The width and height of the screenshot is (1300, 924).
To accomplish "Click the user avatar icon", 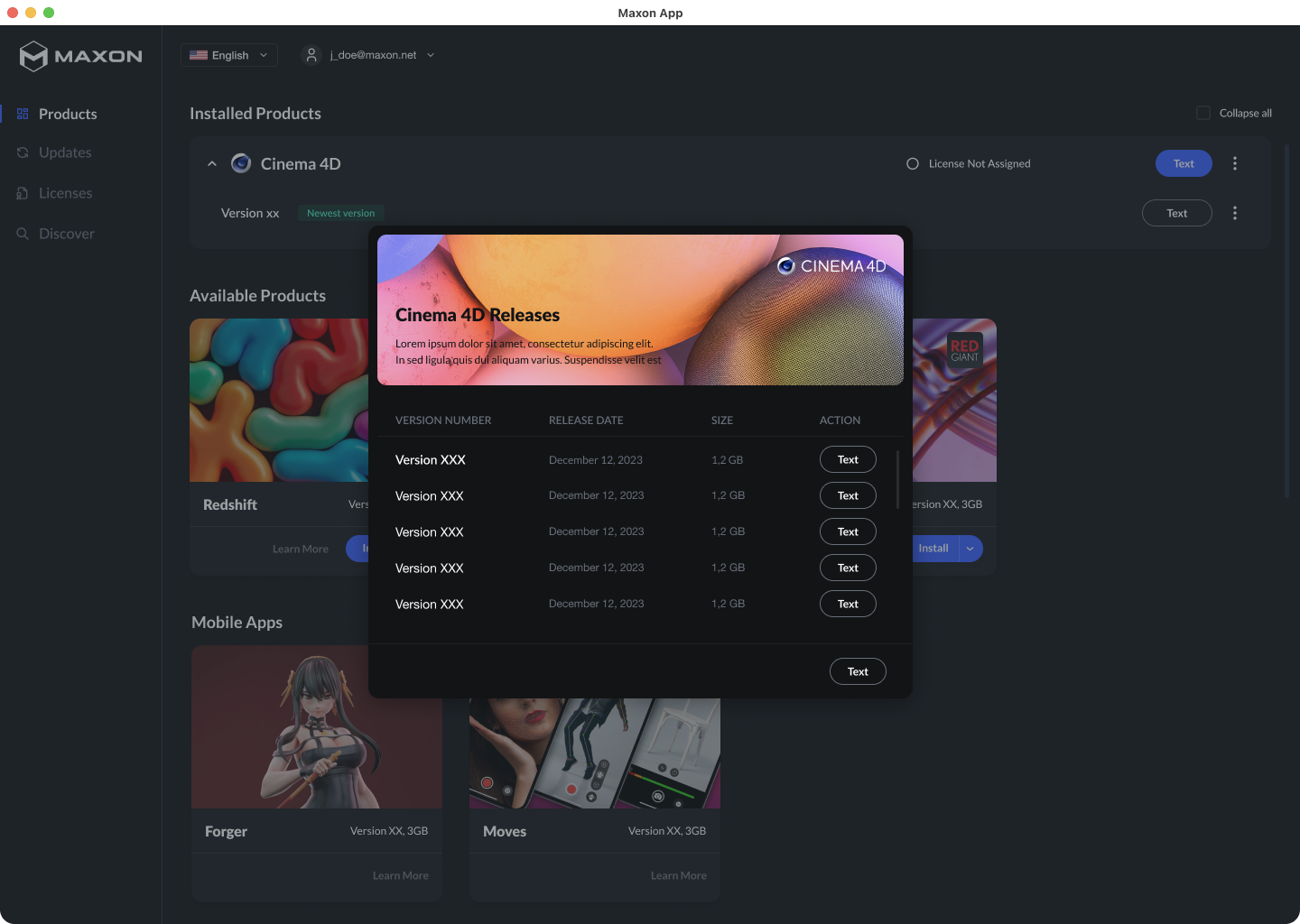I will click(x=311, y=55).
